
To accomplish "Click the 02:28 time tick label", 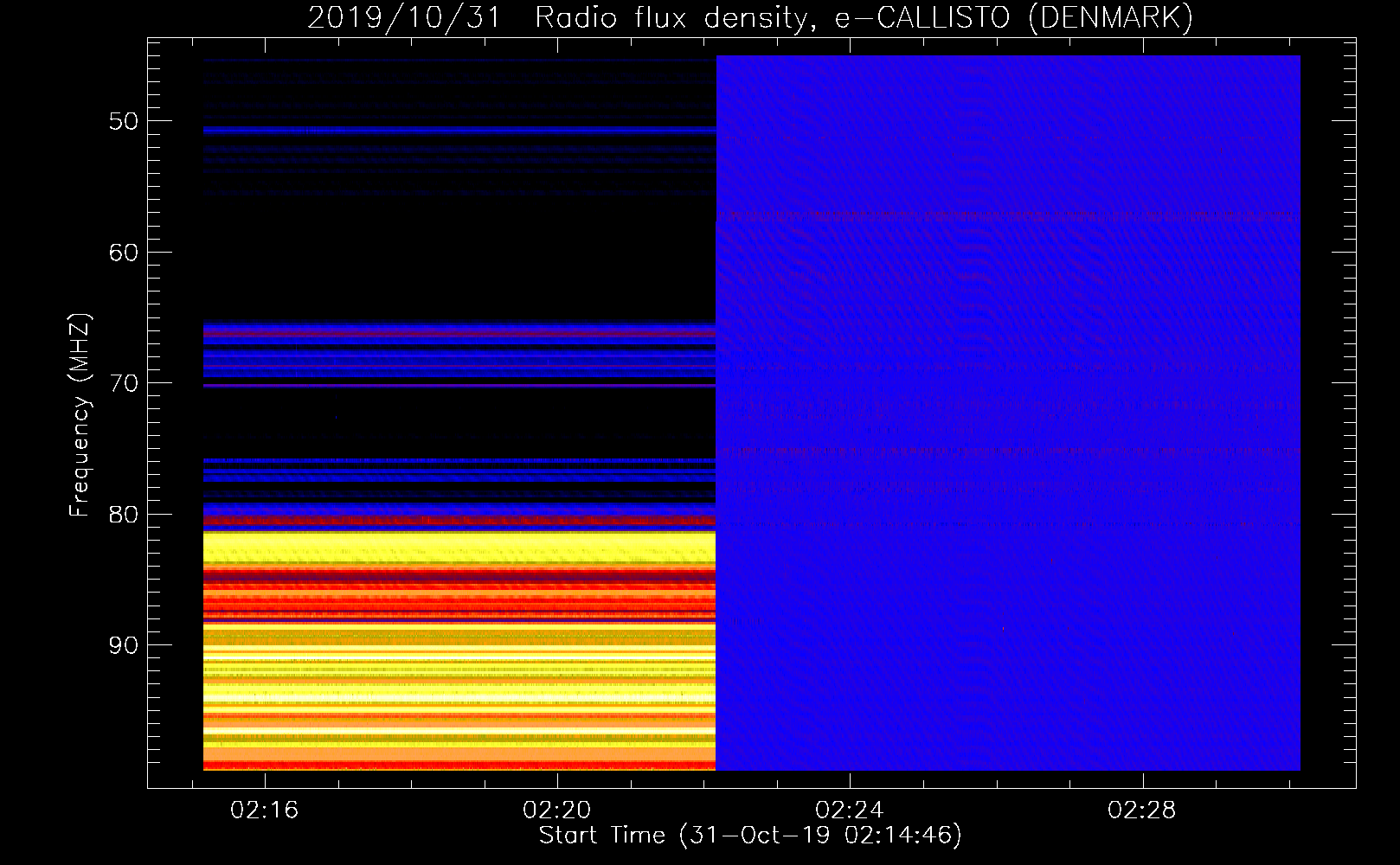I will (1141, 811).
